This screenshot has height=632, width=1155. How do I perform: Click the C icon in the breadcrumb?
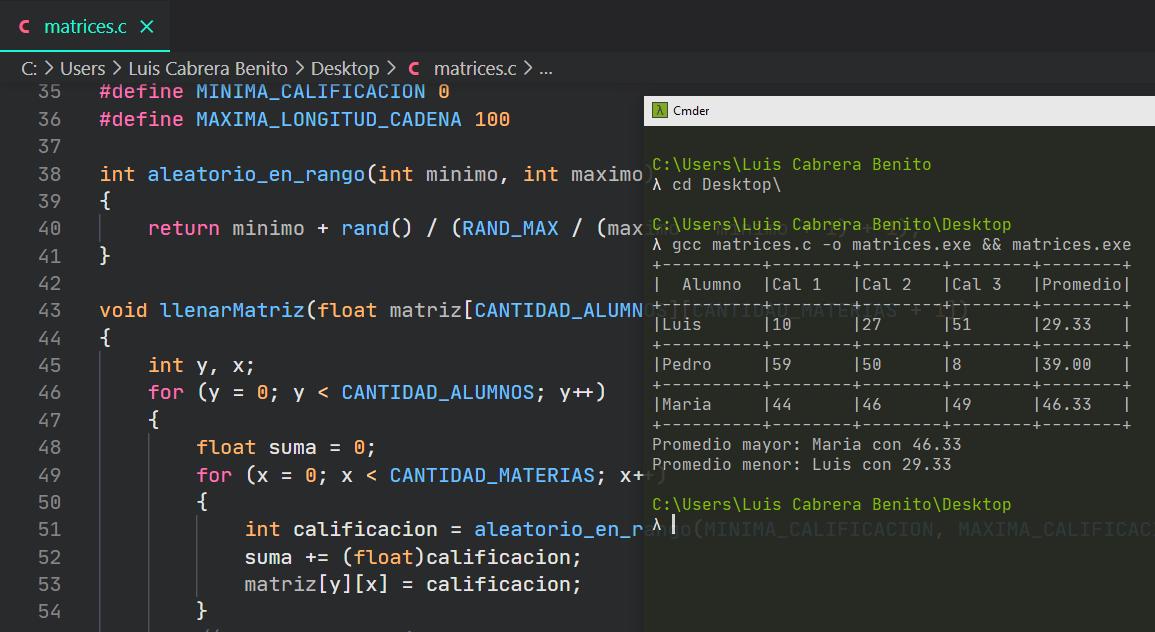click(x=414, y=69)
